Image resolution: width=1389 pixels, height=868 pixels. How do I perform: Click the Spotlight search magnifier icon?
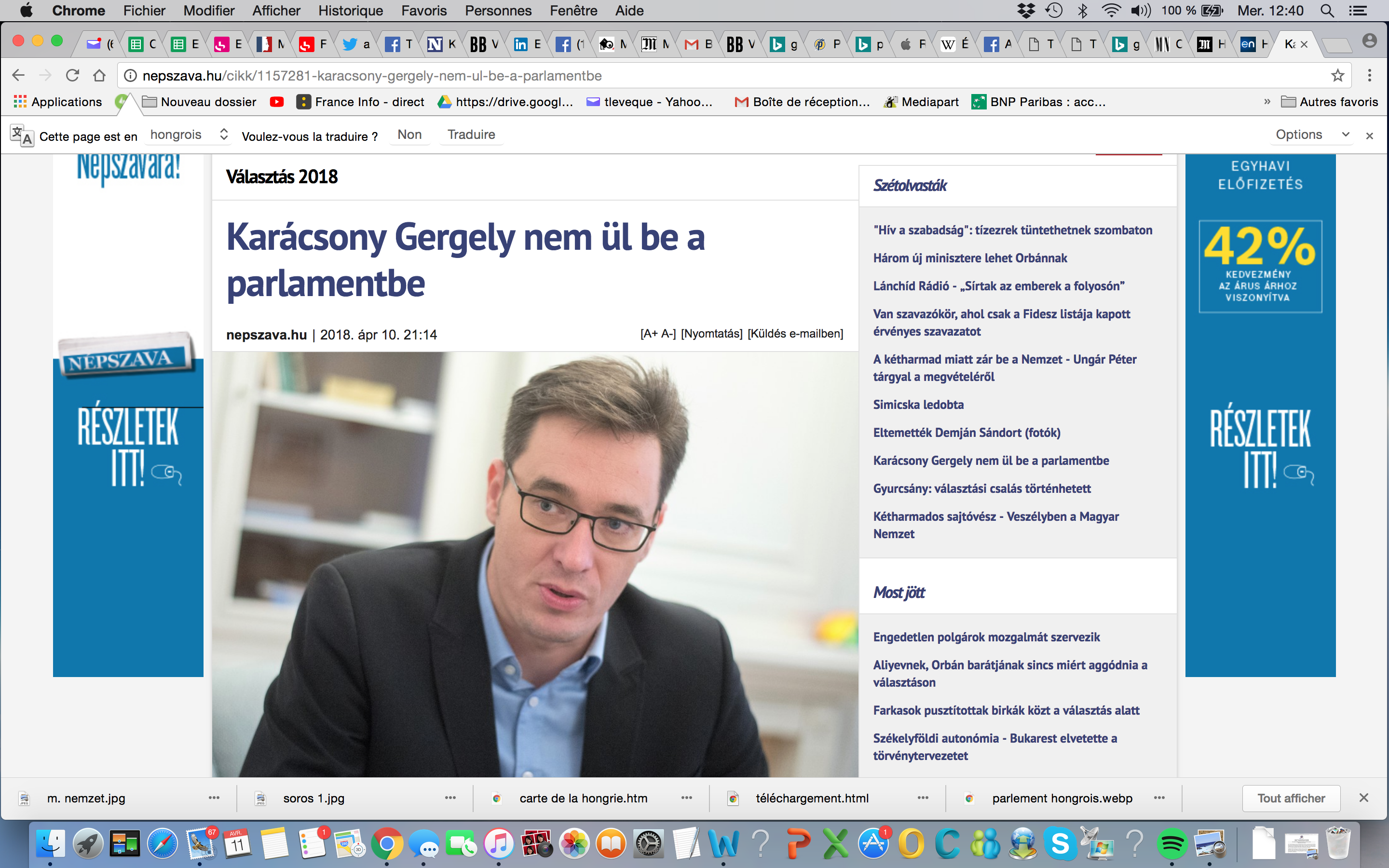coord(1326,10)
